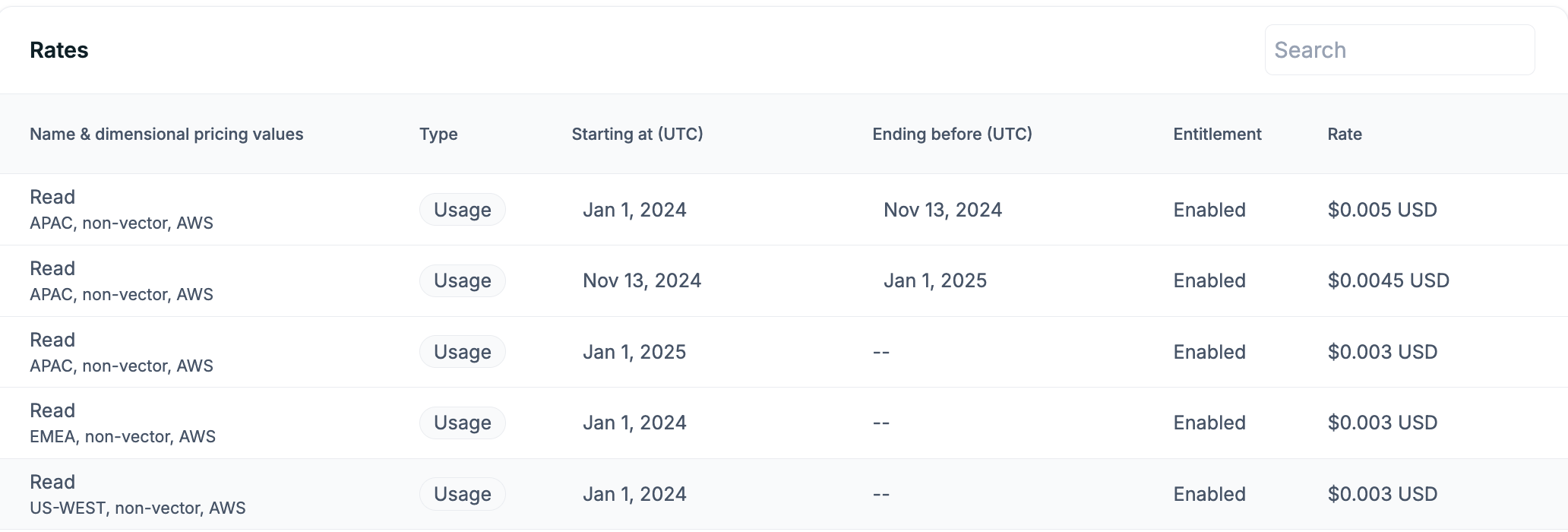
Task: Click the Search input field
Action: (1399, 50)
